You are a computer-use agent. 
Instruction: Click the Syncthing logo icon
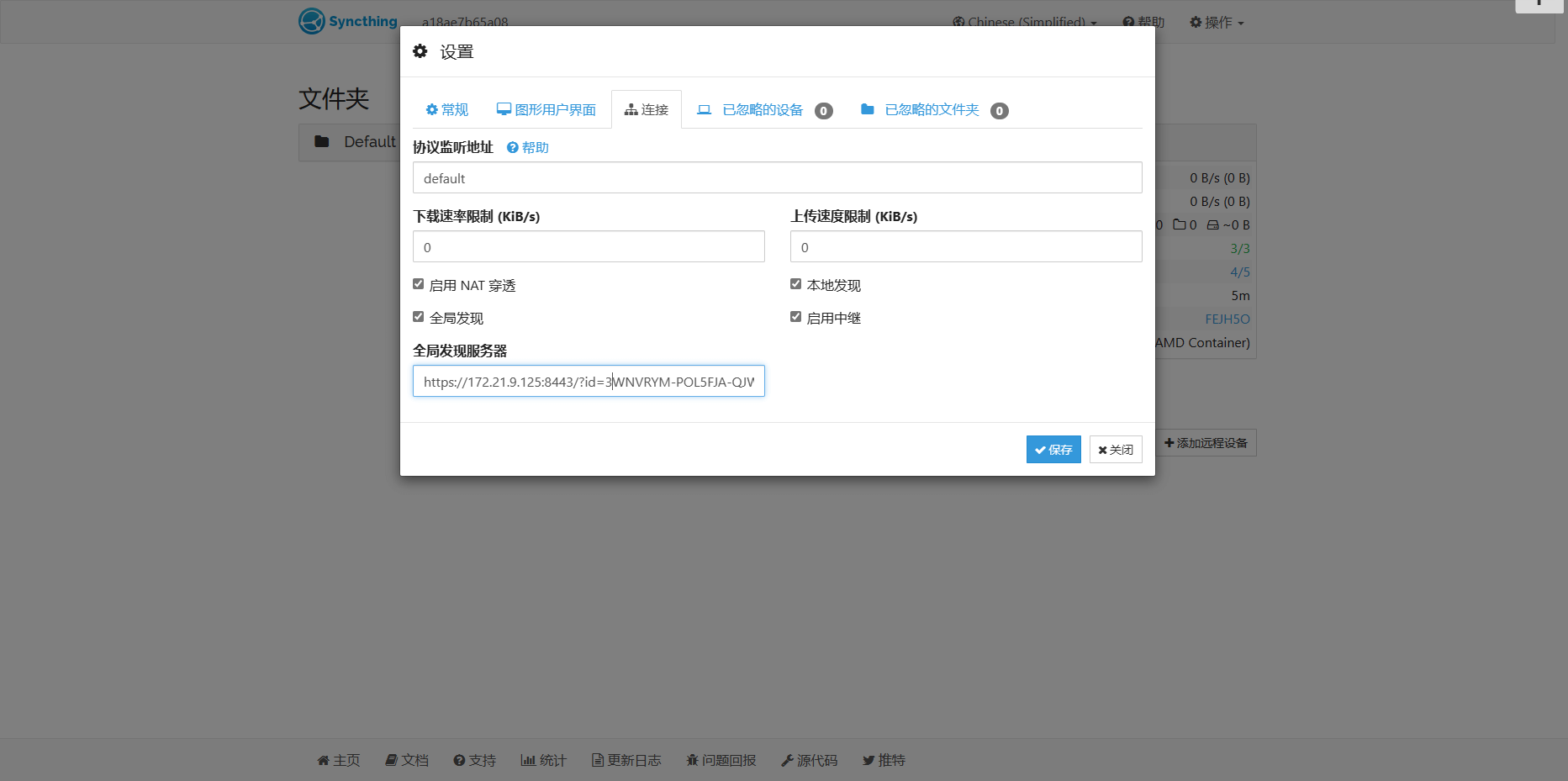tap(312, 21)
